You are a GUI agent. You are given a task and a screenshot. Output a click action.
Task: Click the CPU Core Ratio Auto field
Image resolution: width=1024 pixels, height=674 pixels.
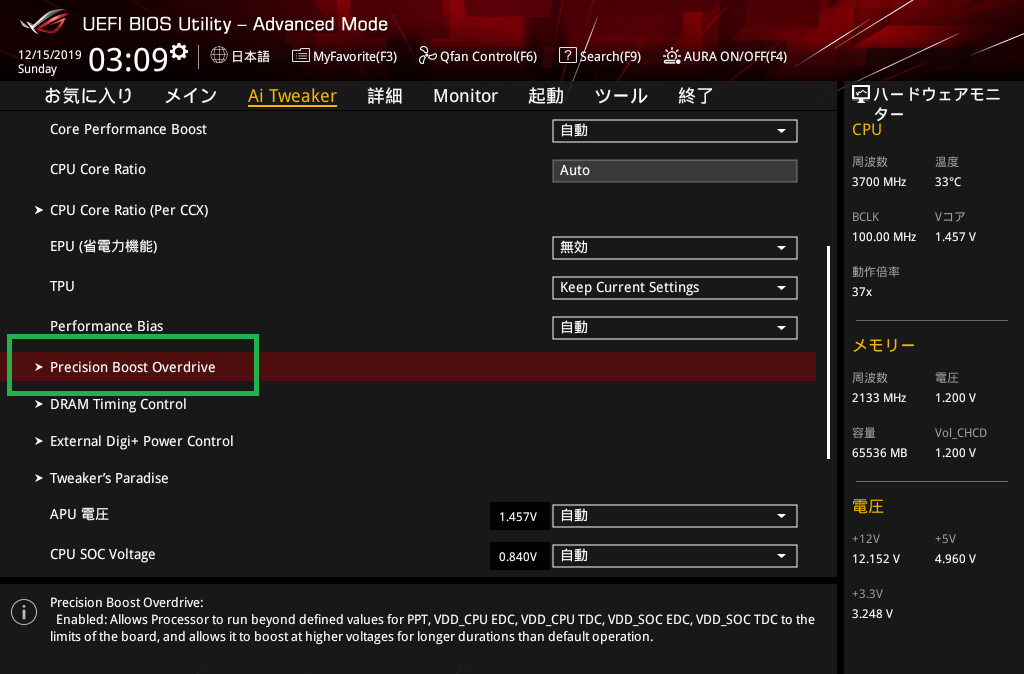pyautogui.click(x=675, y=170)
